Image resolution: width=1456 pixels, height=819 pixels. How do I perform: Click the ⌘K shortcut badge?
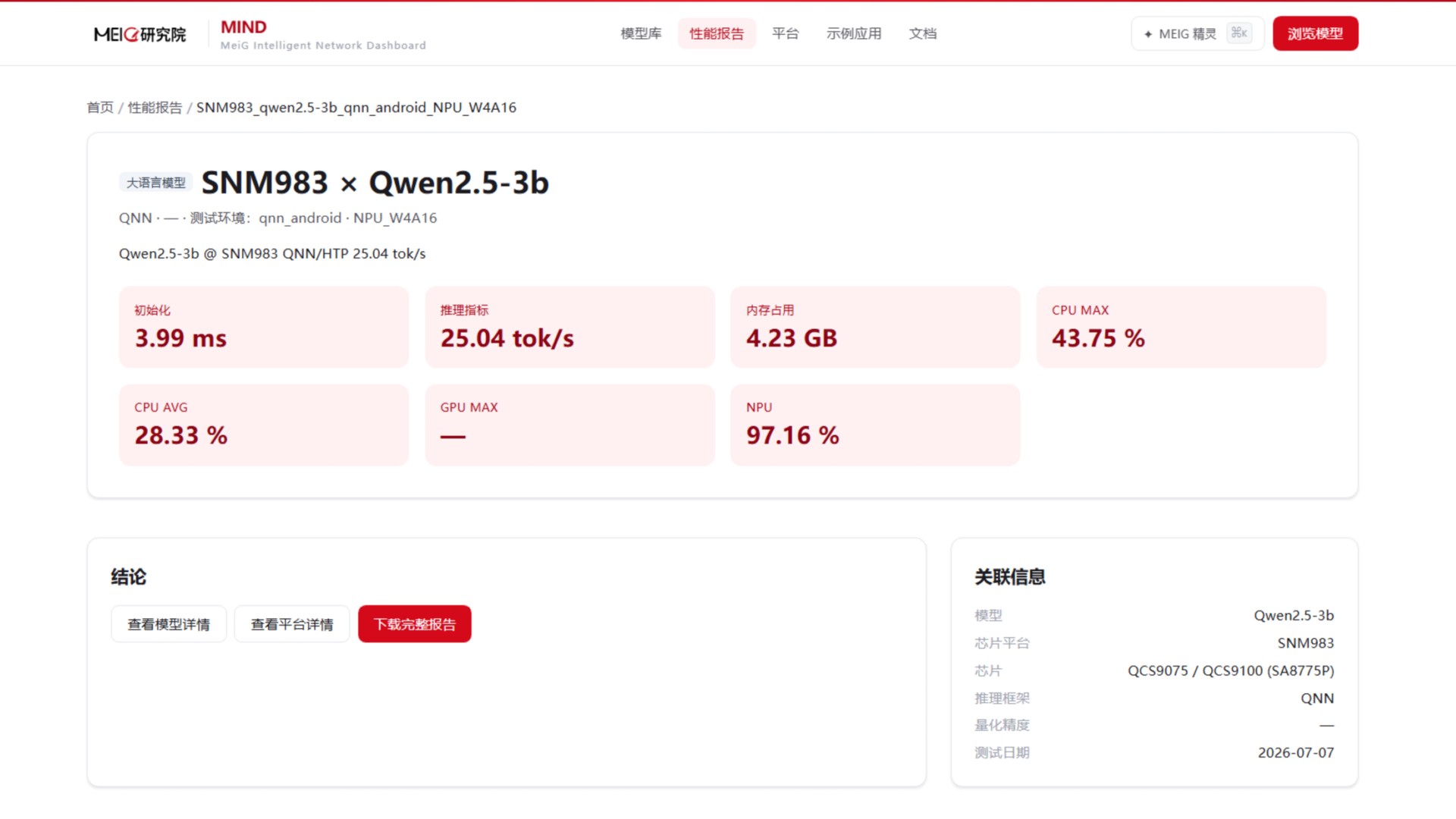point(1239,33)
